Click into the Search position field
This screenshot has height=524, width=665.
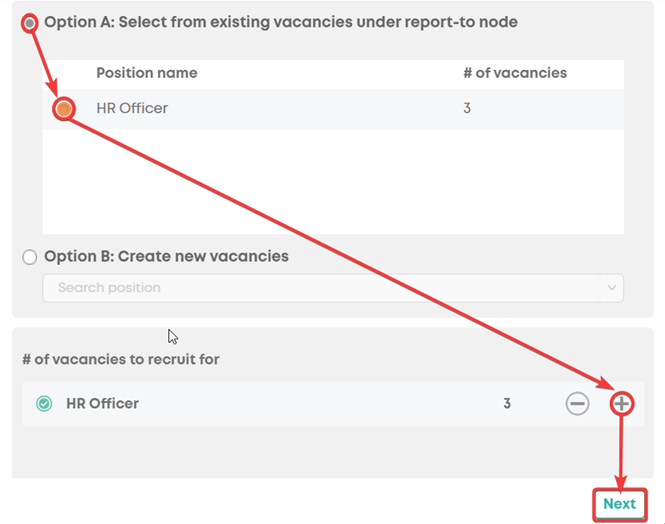tap(333, 288)
